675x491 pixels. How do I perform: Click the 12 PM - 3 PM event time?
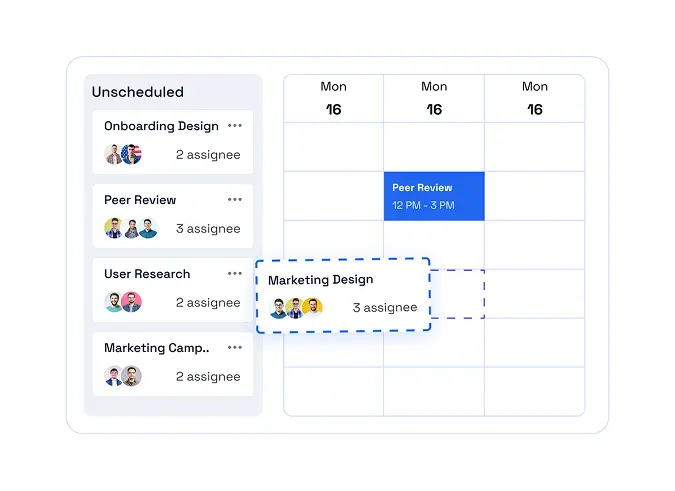click(423, 205)
